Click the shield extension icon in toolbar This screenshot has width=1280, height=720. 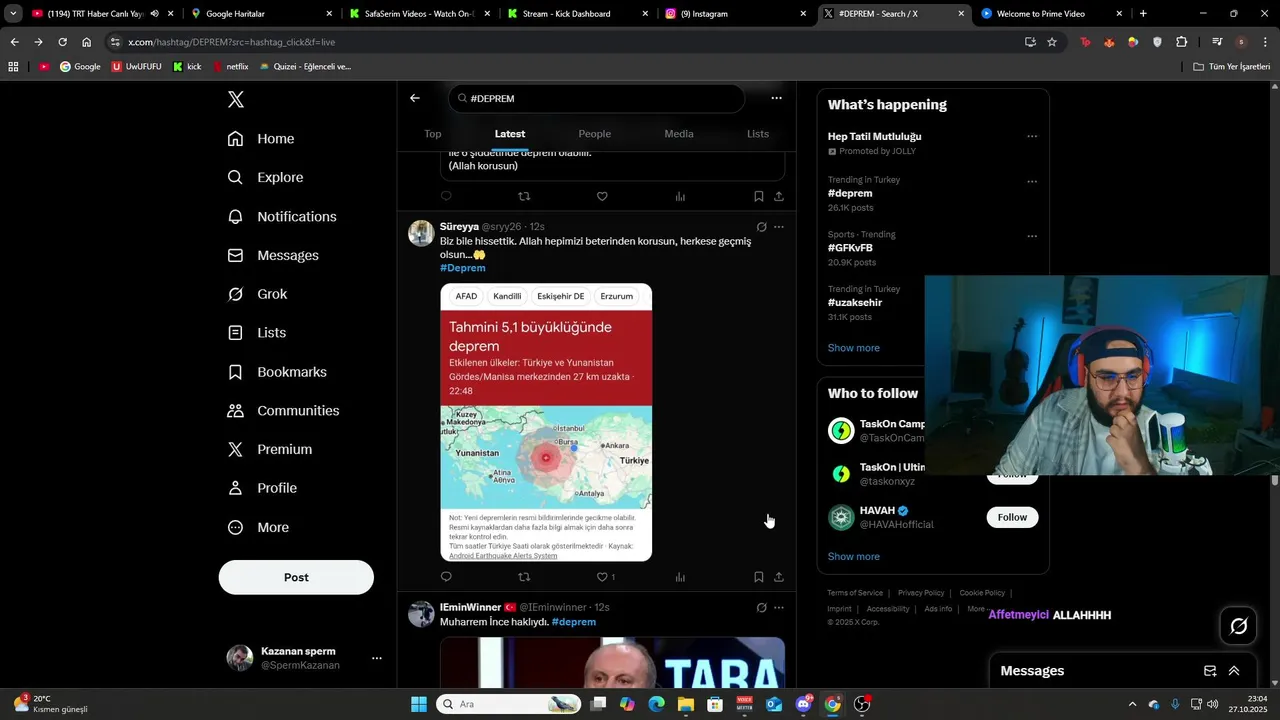pos(1158,42)
